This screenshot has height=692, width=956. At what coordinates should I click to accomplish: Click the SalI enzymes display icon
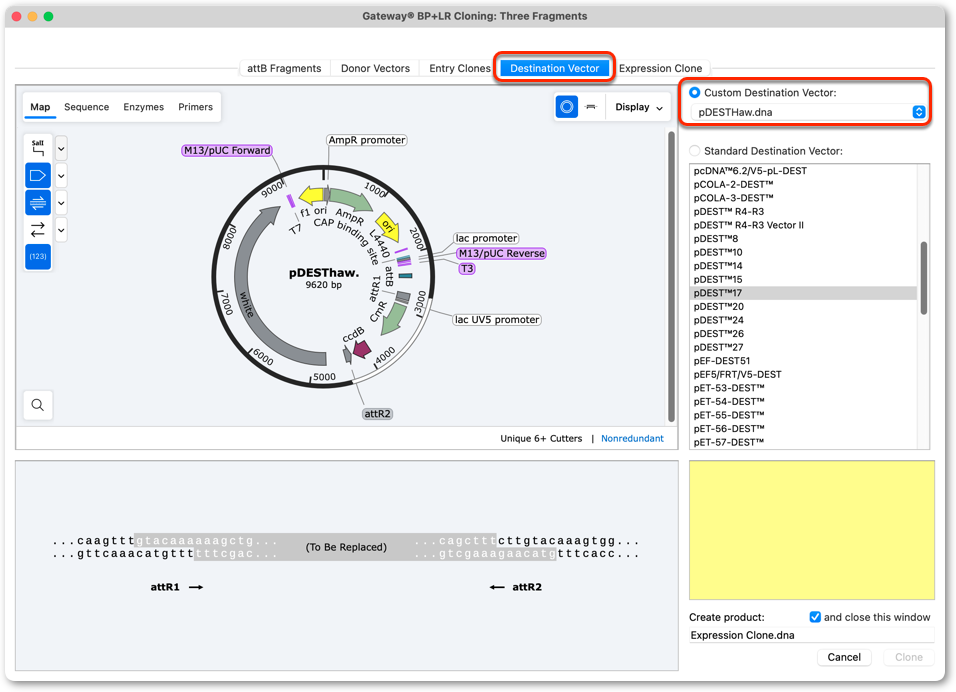point(38,148)
